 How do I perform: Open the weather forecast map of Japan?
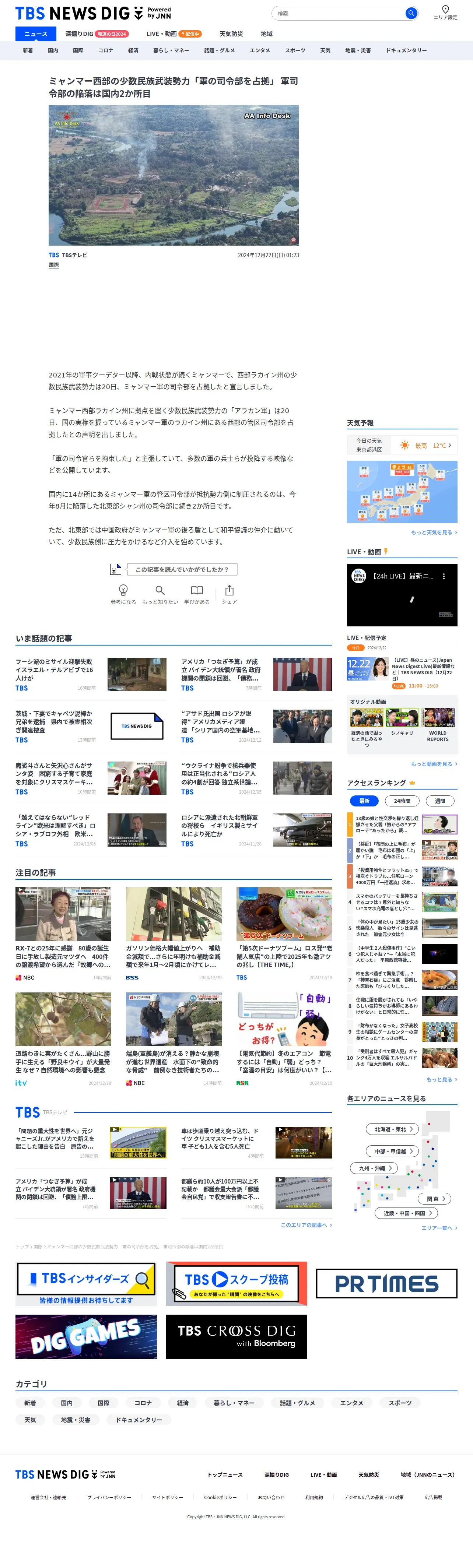[x=402, y=491]
